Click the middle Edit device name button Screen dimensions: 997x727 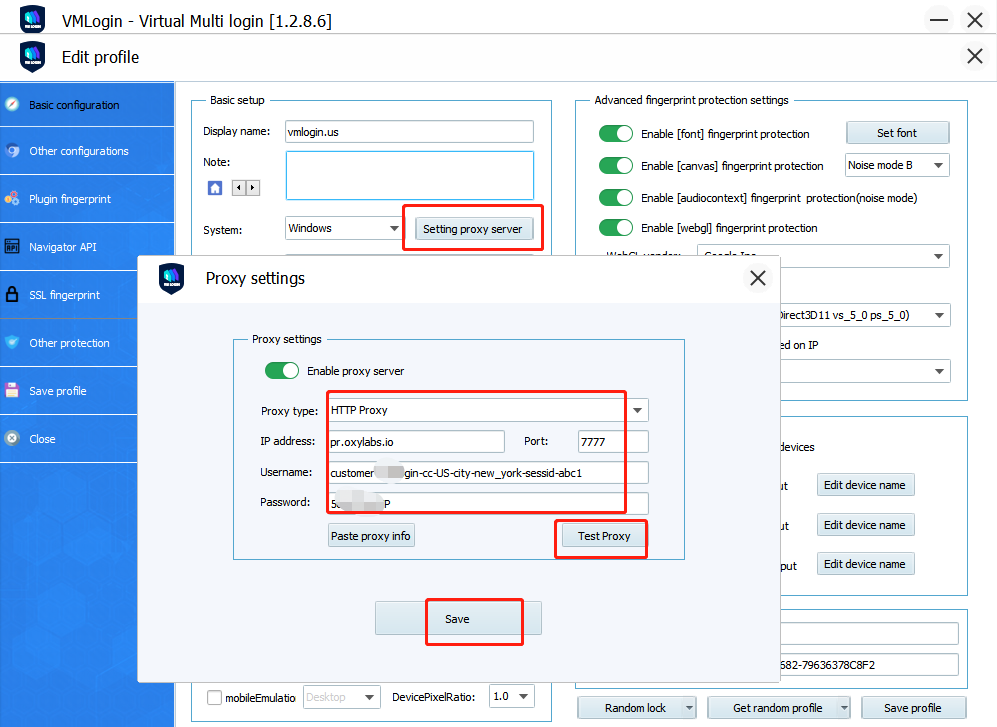pyautogui.click(x=865, y=525)
